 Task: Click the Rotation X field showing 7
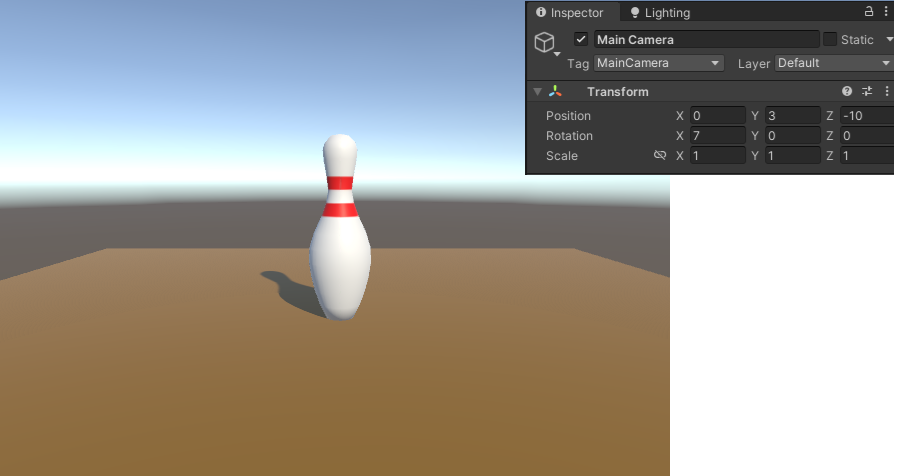(717, 135)
